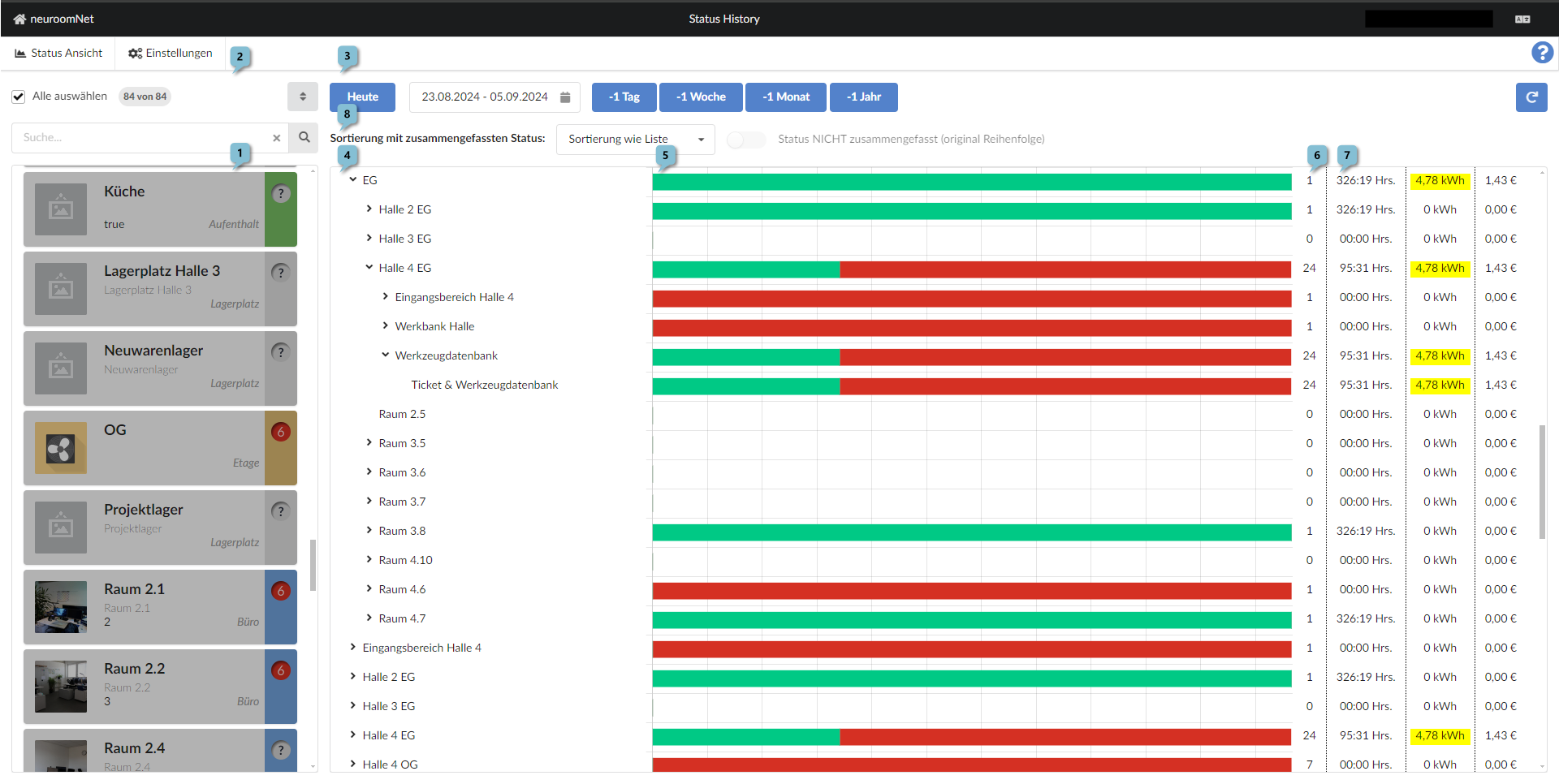Viewport: 1559px width, 784px height.
Task: Open the blue help question mark icon
Action: (1542, 53)
